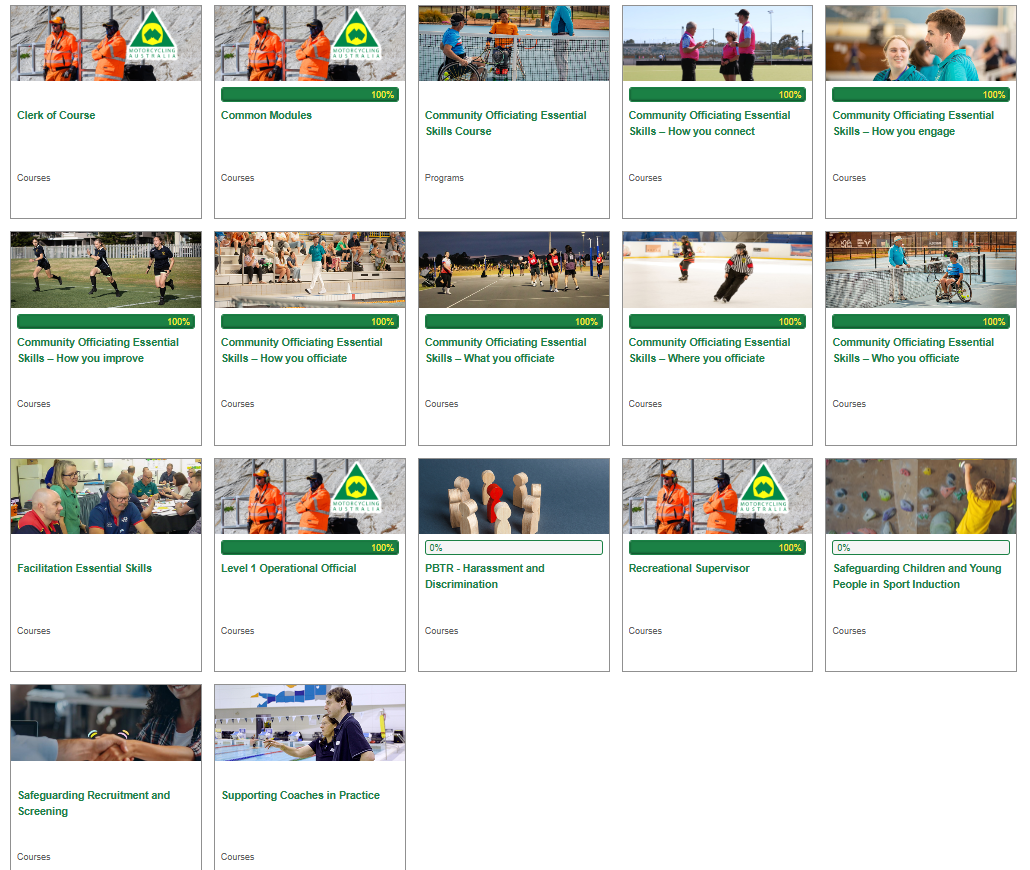Open Facilitation Essential Skills course title
Screen dimensions: 1030x870
point(84,568)
